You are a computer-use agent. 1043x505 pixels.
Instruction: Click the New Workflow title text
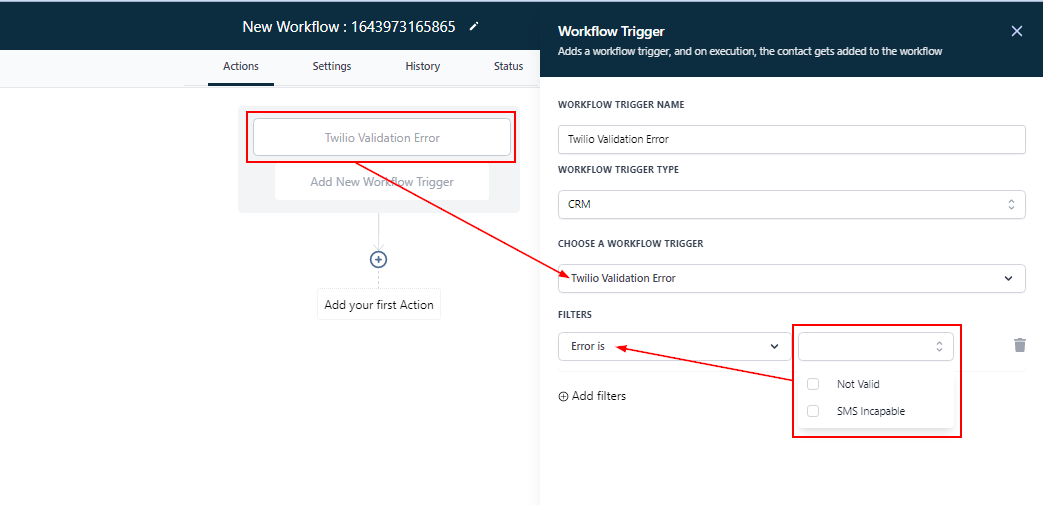coord(348,27)
